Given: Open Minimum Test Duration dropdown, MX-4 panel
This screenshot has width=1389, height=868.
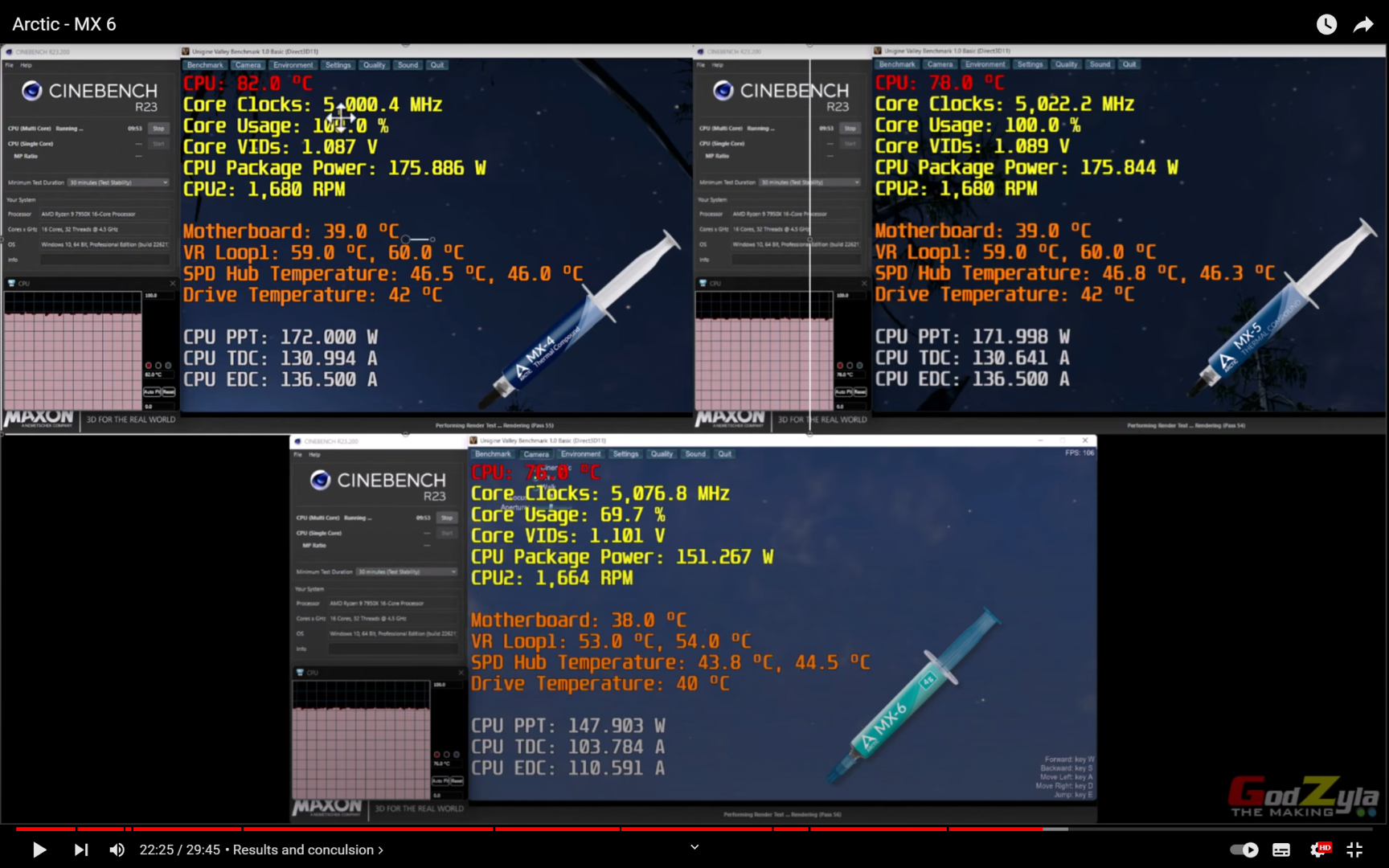Looking at the screenshot, I should click(x=118, y=182).
